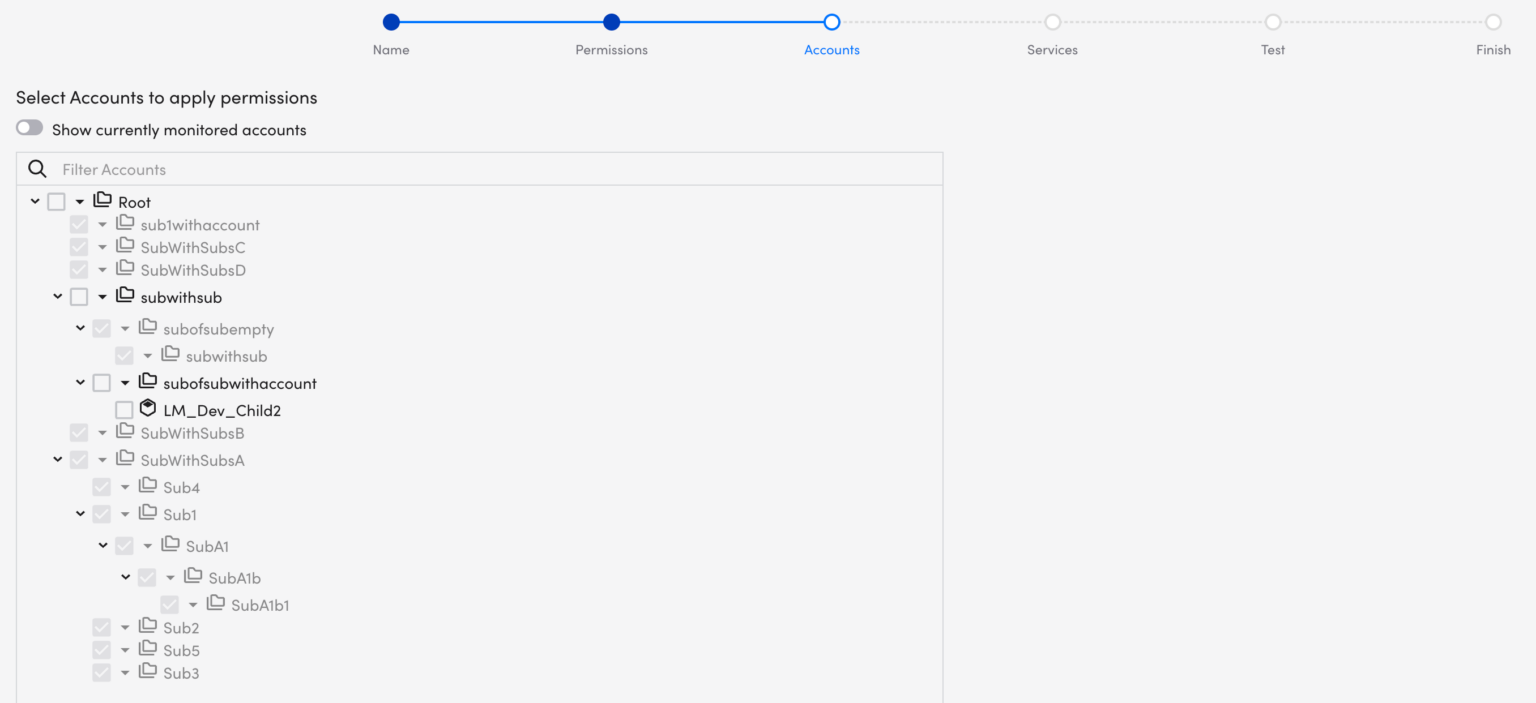Expand the SubWithSubsC node

102,246
